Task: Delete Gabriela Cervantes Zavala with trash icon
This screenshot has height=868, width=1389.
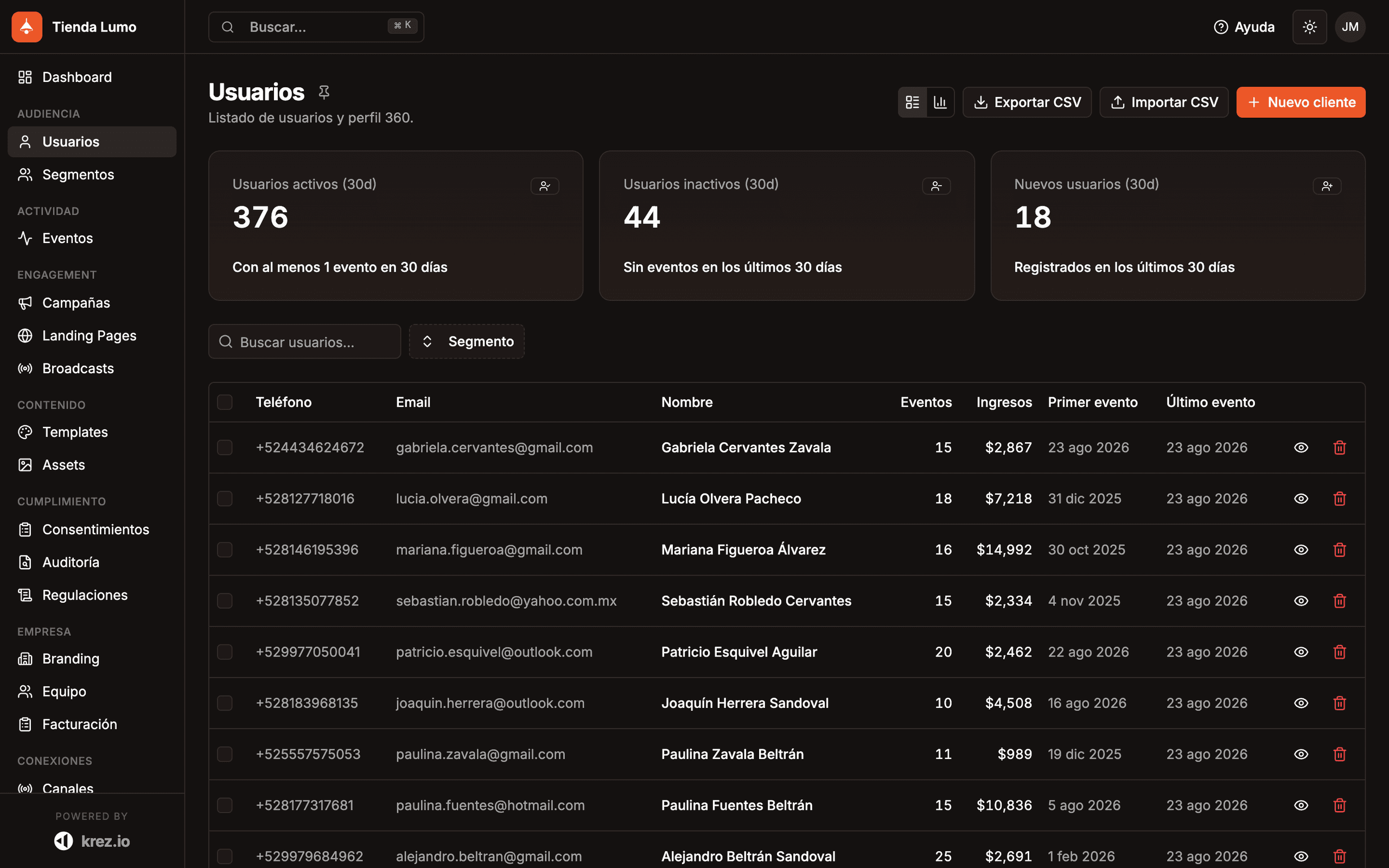Action: point(1340,447)
